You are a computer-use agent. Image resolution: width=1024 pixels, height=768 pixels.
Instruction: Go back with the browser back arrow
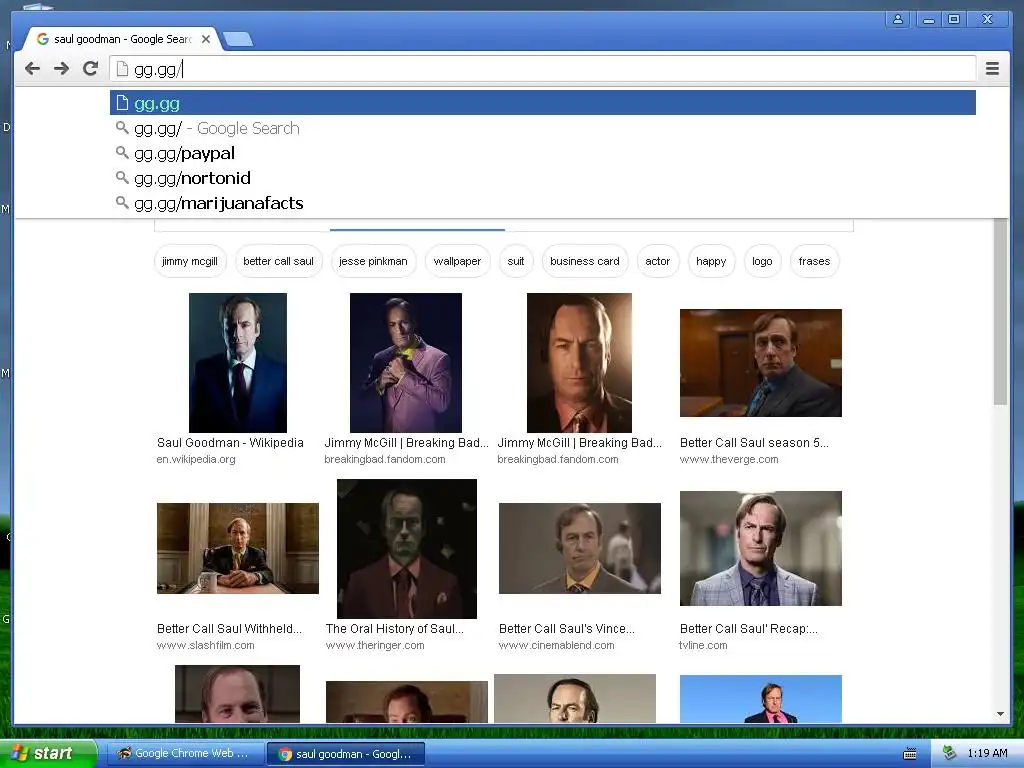[33, 69]
